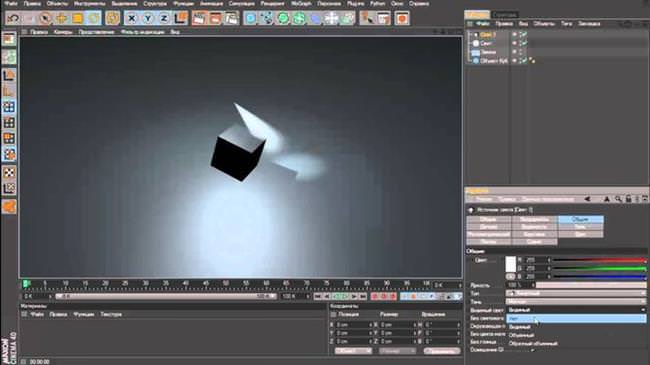Click the padlock icon in attributes panel

click(628, 199)
